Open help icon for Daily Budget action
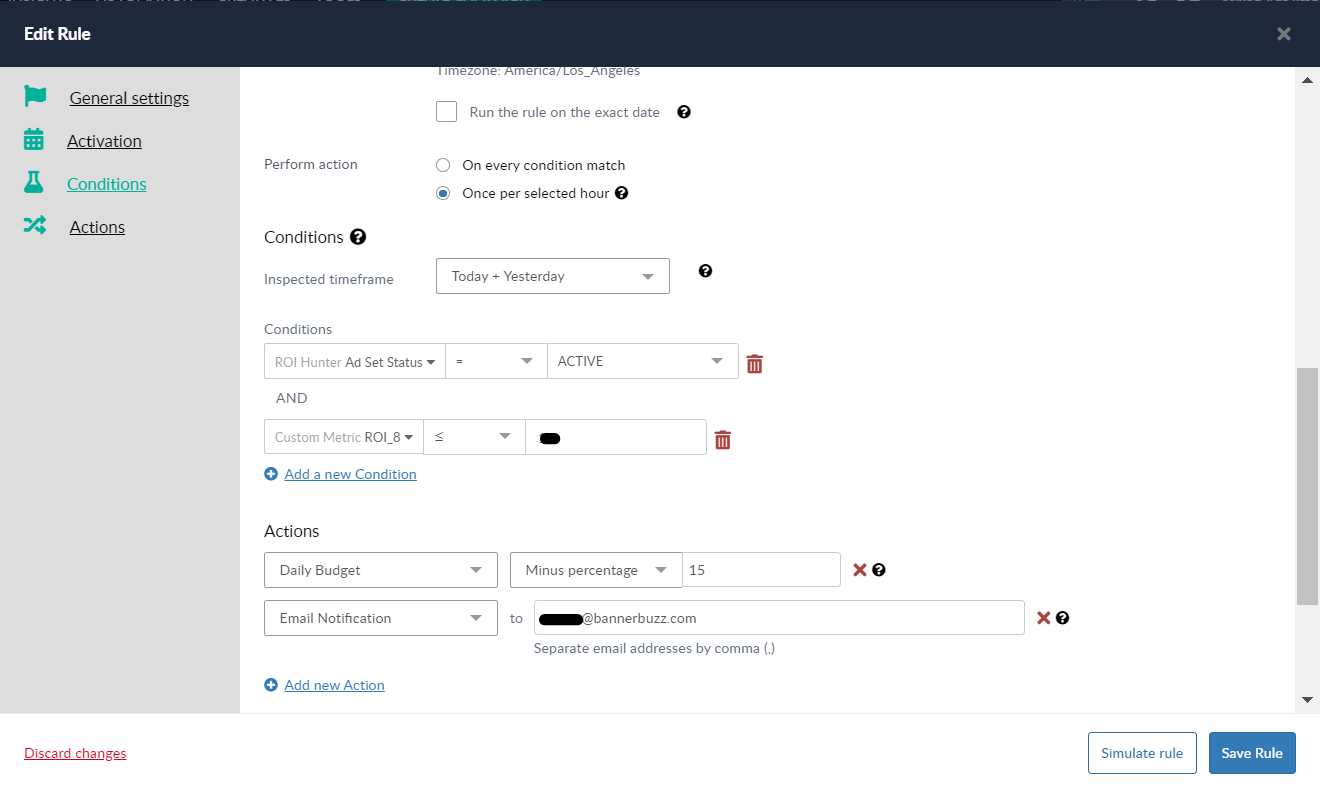Screen dimensions: 1320x791 coord(879,570)
